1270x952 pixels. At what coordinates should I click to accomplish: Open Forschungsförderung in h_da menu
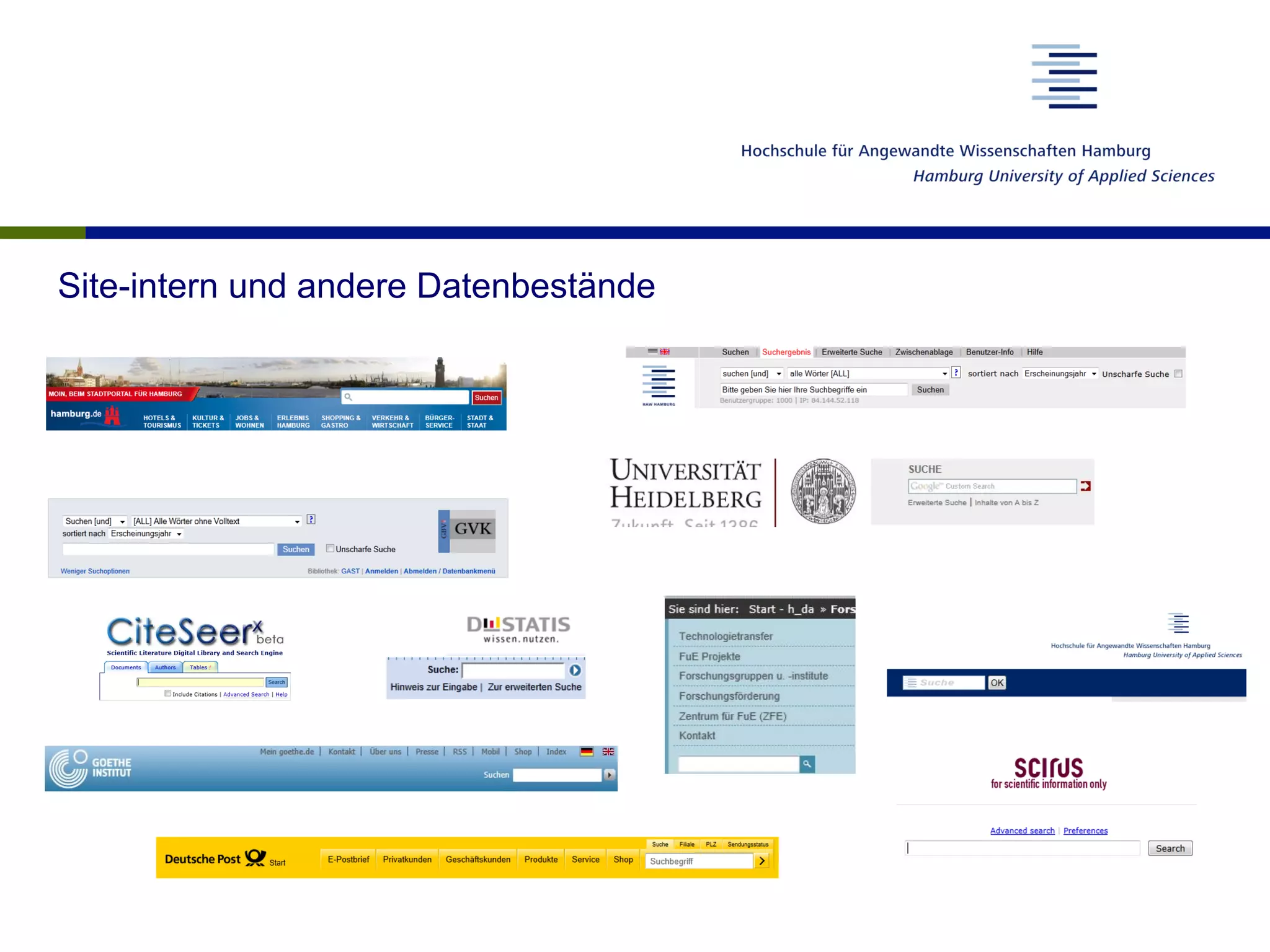pos(729,696)
